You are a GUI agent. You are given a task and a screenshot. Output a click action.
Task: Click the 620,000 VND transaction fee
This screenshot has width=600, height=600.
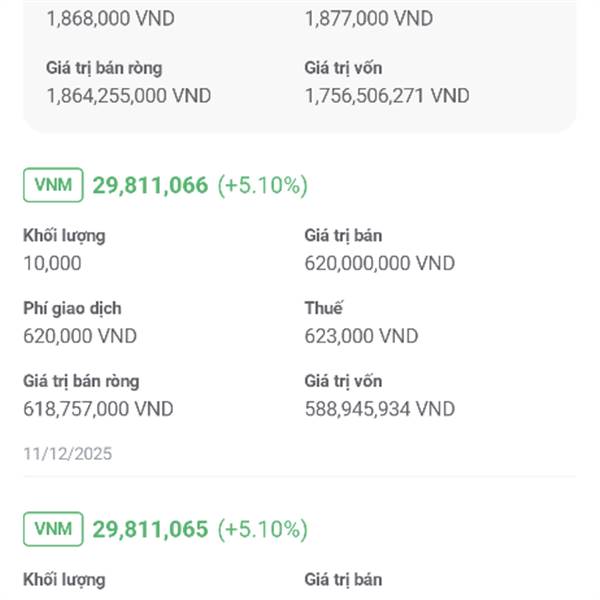[80, 336]
